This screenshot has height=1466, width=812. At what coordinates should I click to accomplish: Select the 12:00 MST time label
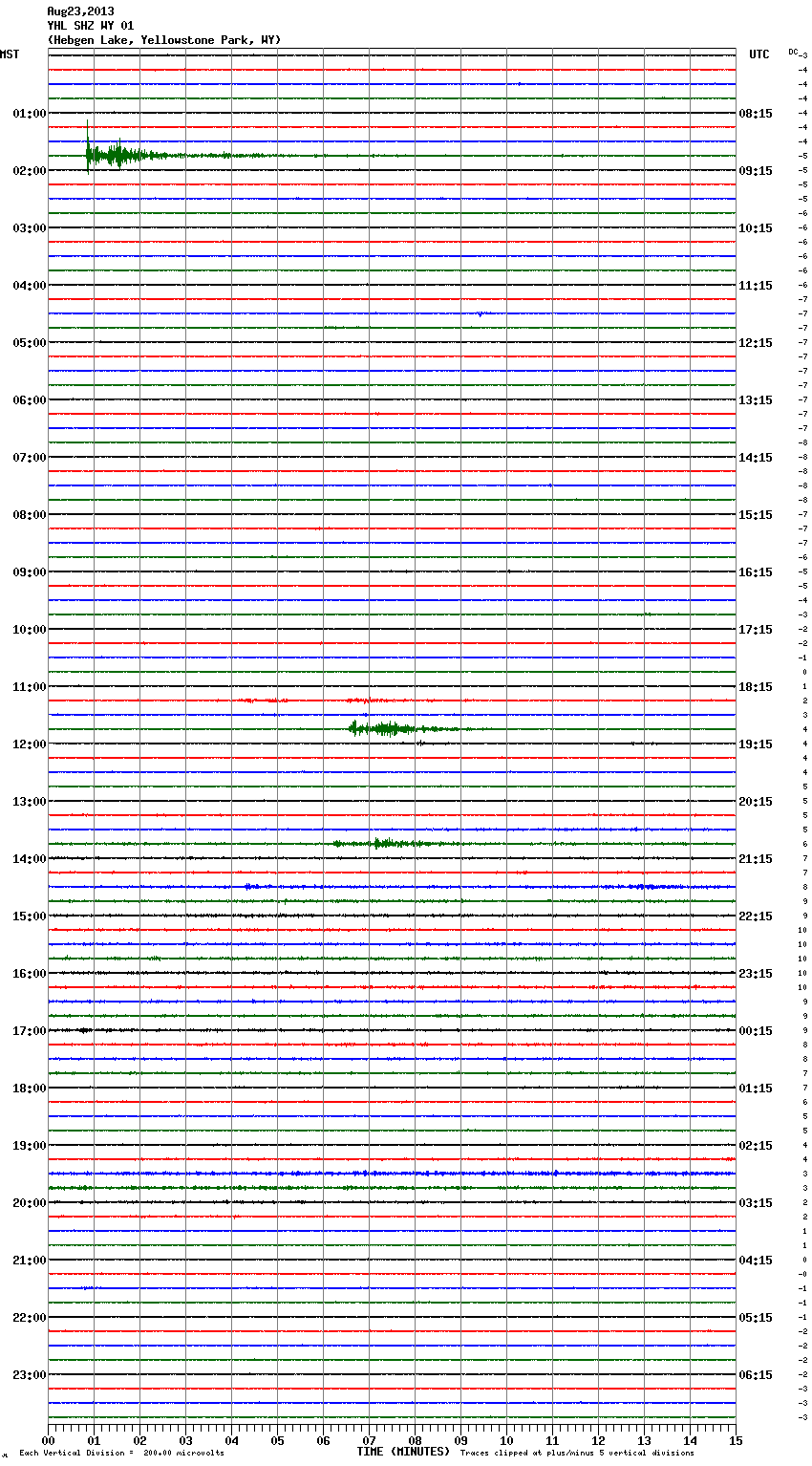point(29,744)
